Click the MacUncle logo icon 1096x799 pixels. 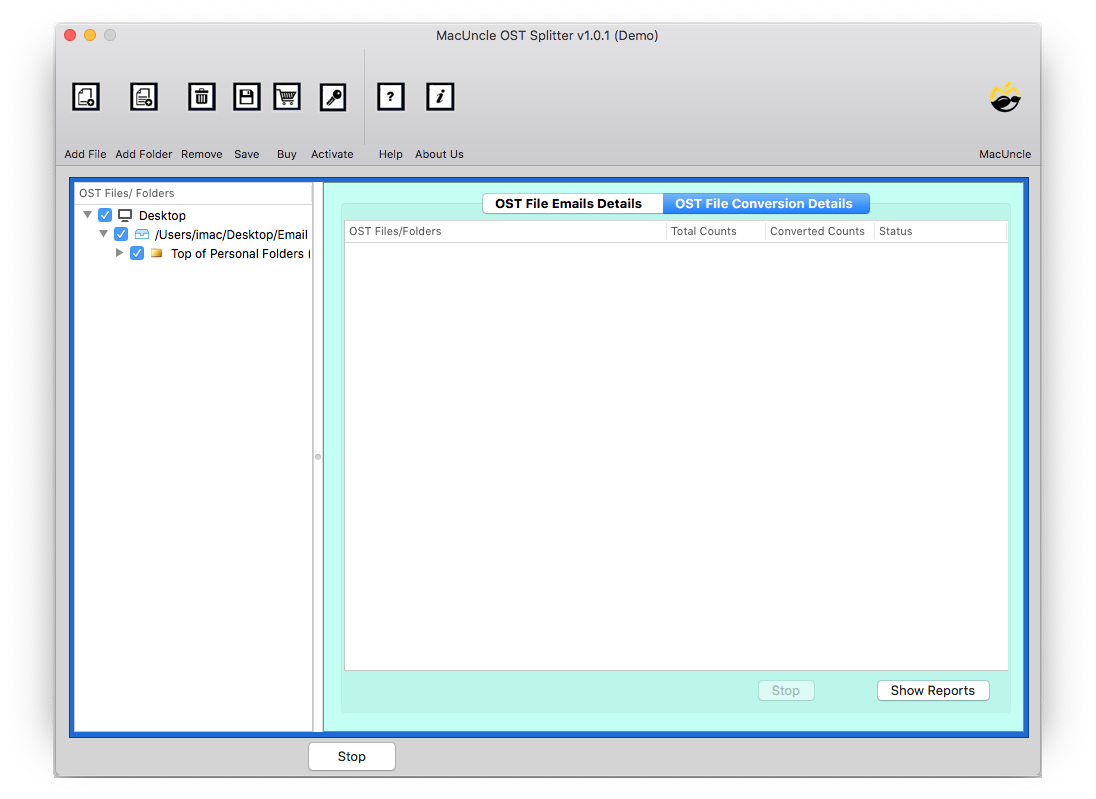(1005, 98)
